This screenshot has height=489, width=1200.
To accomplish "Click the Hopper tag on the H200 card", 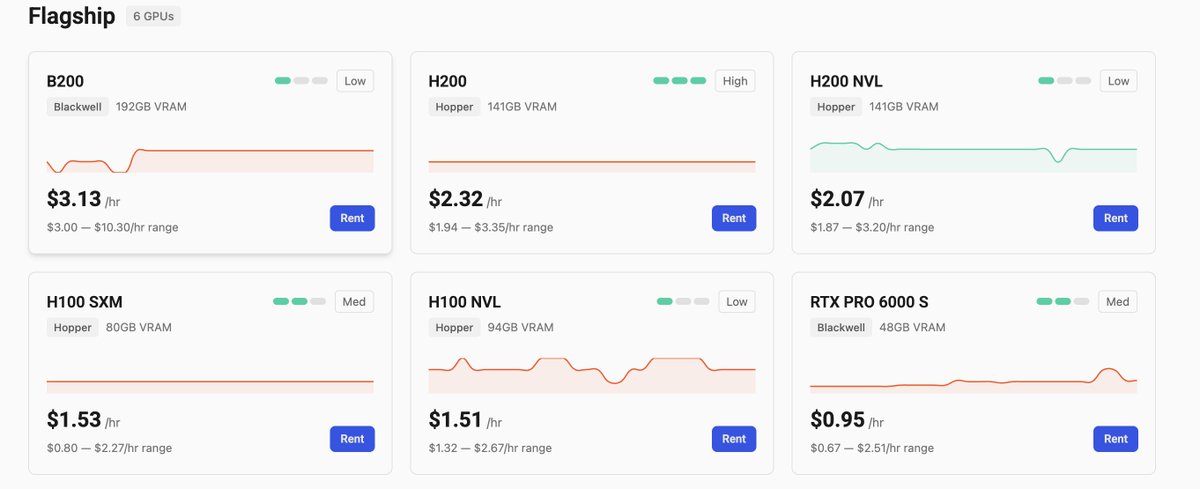I will tap(454, 107).
